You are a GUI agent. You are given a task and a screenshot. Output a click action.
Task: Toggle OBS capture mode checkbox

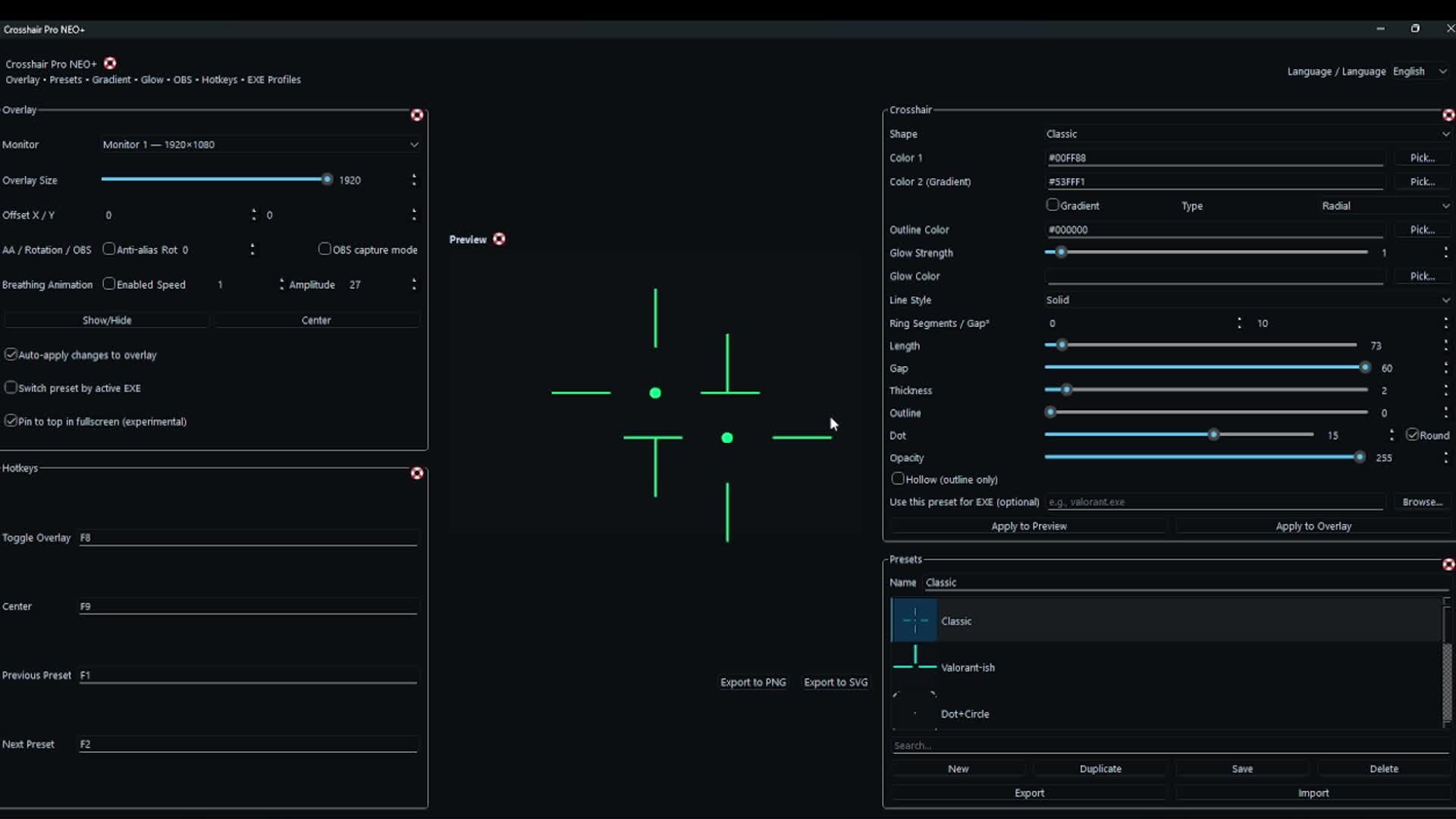tap(325, 249)
